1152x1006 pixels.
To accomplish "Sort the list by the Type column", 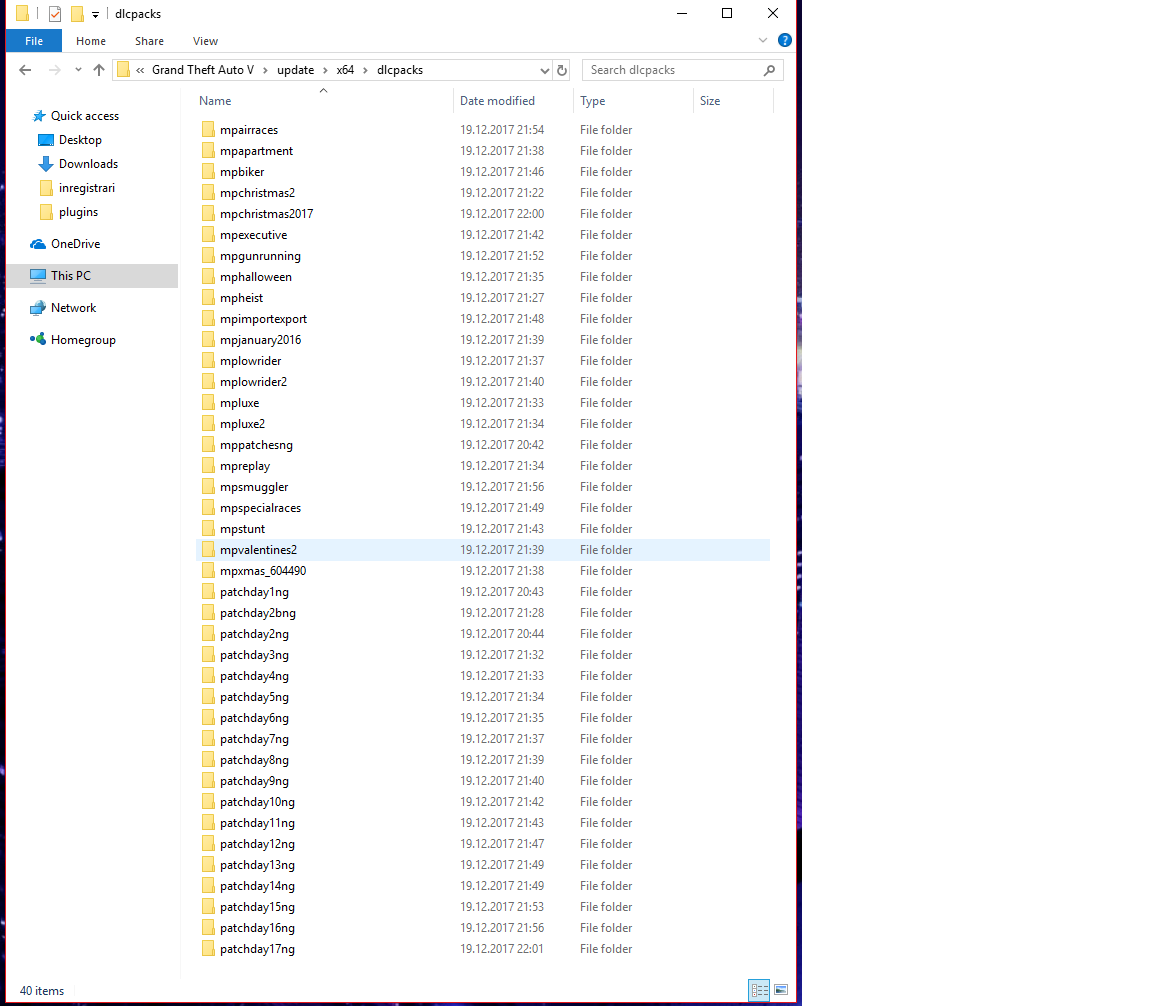I will tap(633, 101).
